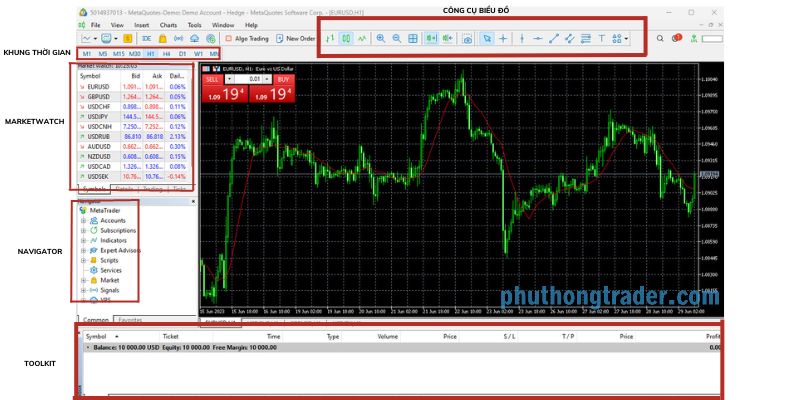Image resolution: width=800 pixels, height=400 pixels.
Task: Expand the Market tree node
Action: point(84,280)
